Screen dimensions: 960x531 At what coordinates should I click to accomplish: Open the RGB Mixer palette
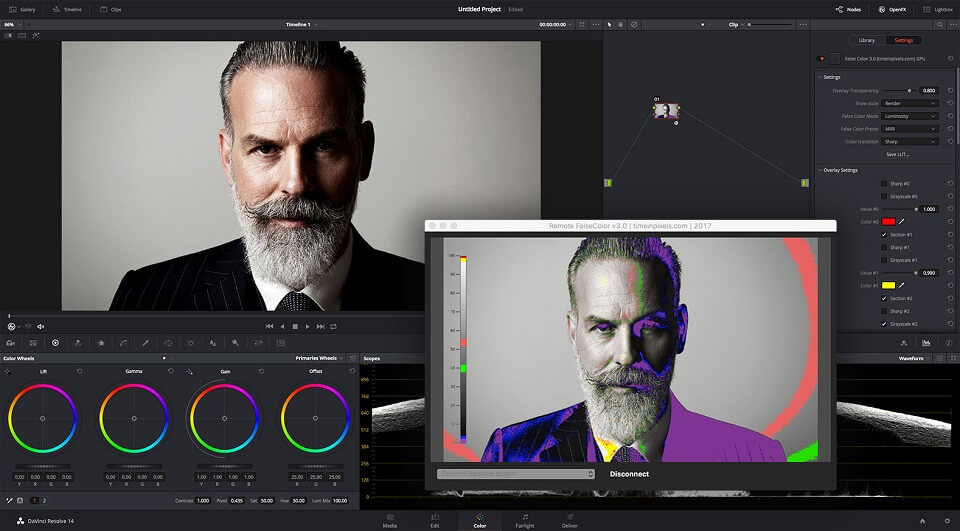(78, 343)
